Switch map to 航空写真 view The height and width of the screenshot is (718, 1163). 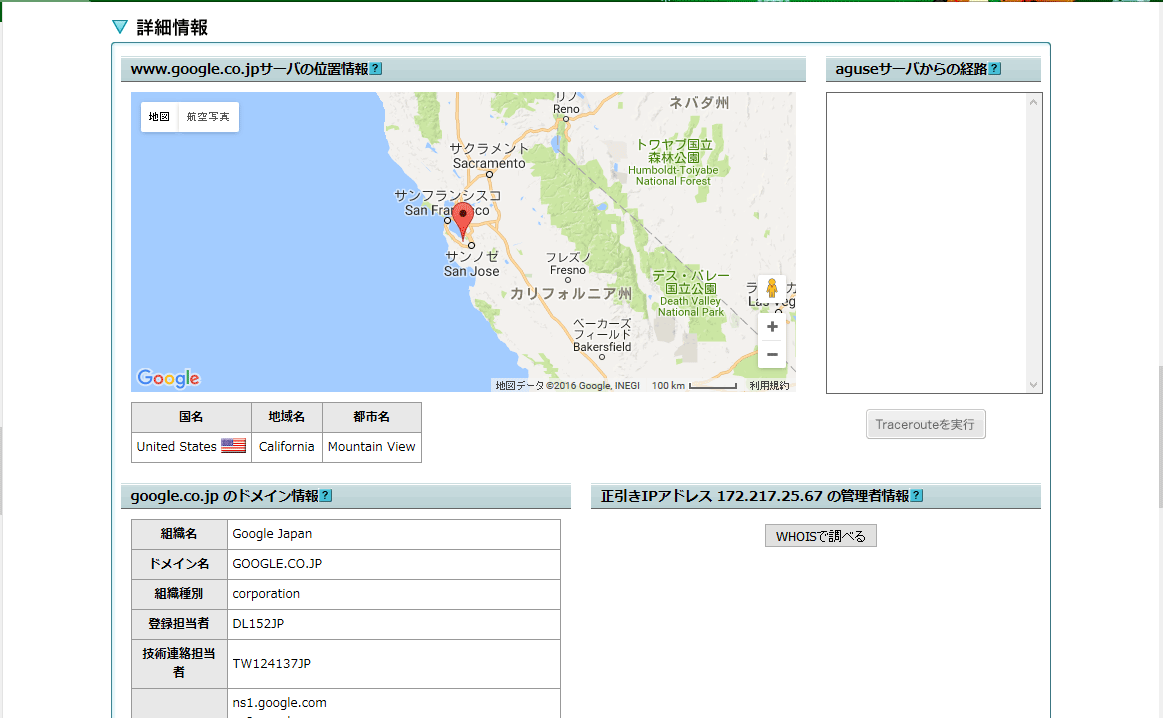pos(208,116)
